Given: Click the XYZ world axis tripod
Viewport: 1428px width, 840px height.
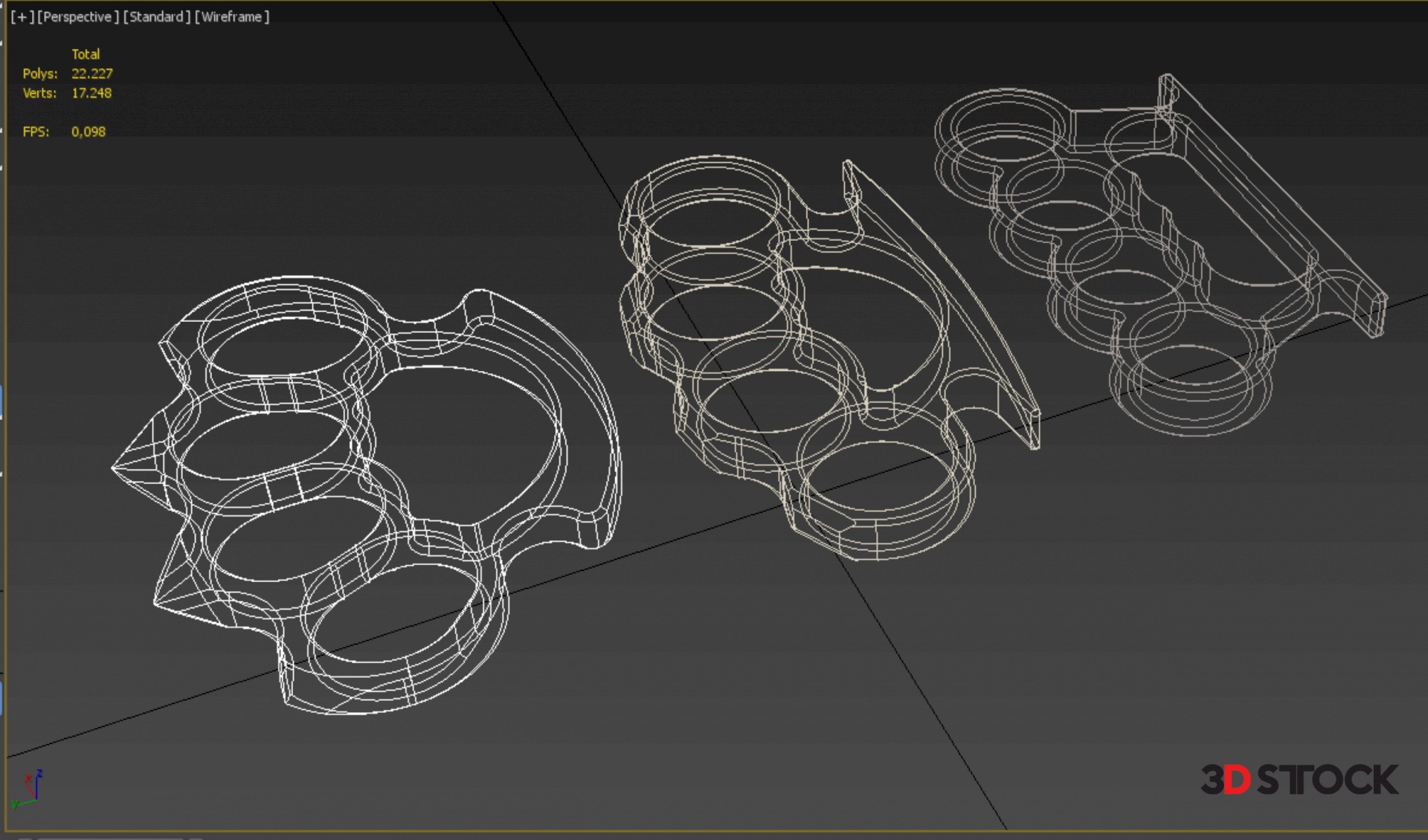Looking at the screenshot, I should (x=30, y=790).
